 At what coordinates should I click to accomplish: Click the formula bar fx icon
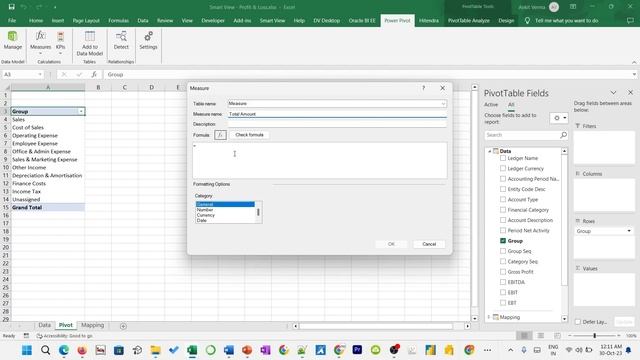pyautogui.click(x=94, y=74)
